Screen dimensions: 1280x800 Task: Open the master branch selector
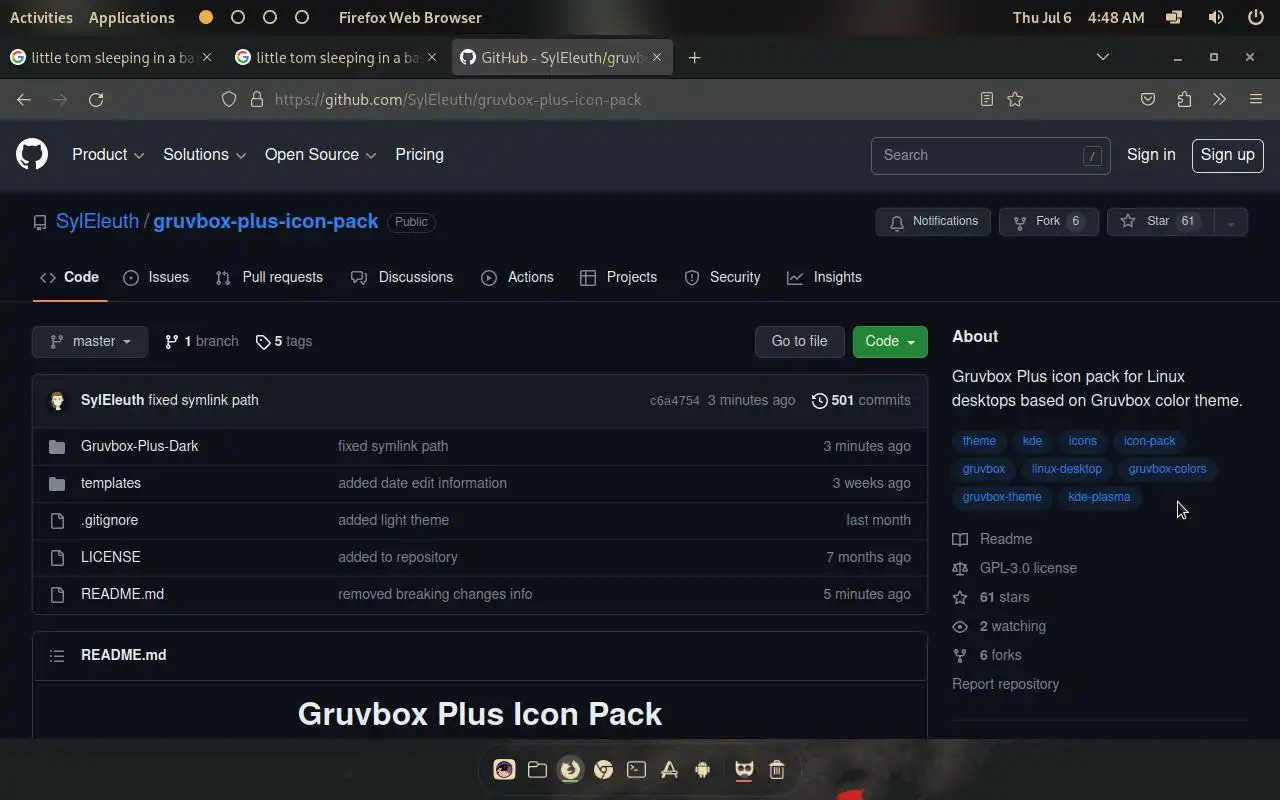[x=90, y=342]
